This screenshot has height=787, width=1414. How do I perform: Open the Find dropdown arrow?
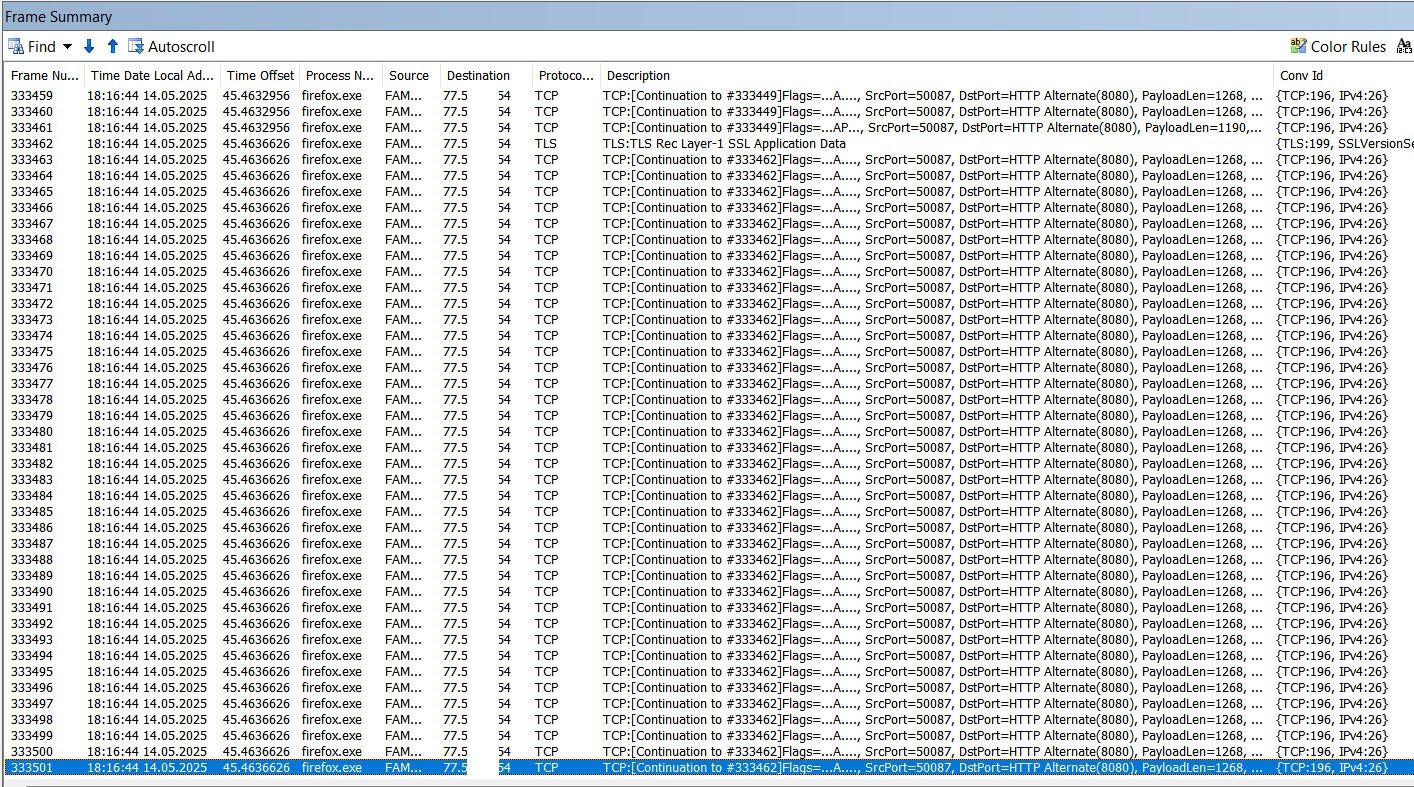[x=67, y=47]
